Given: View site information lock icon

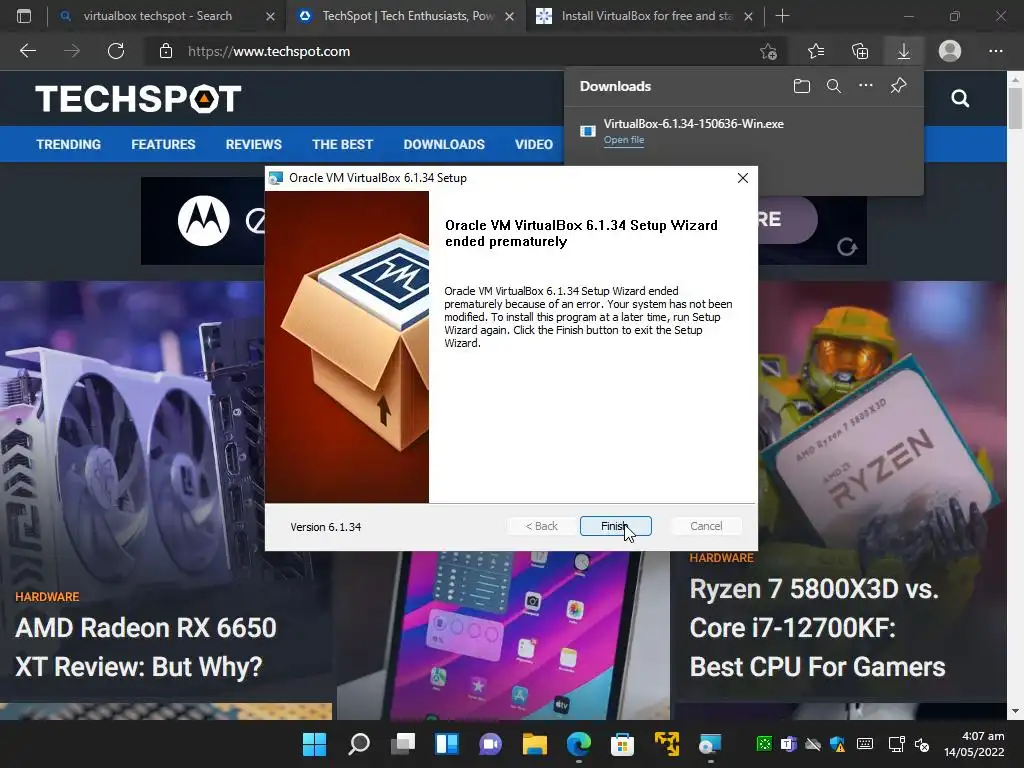Looking at the screenshot, I should pyautogui.click(x=166, y=51).
